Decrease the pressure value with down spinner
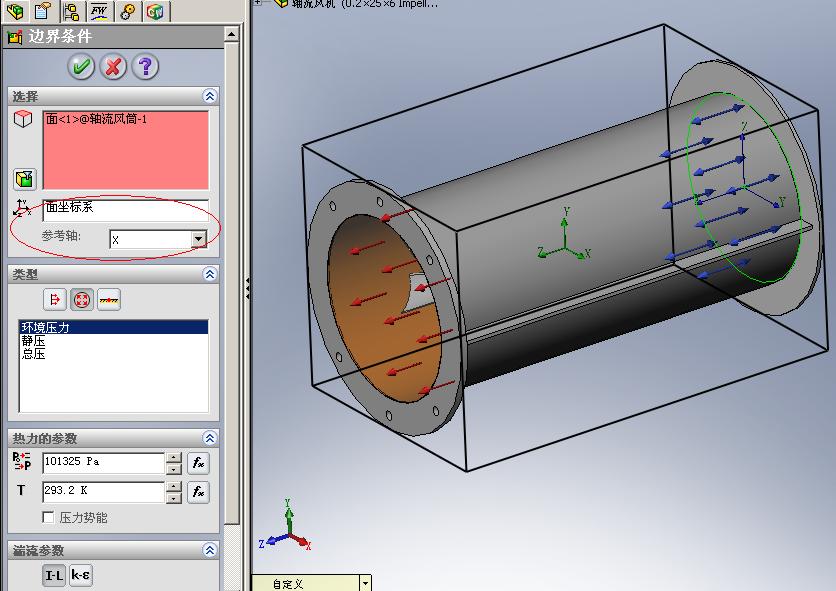The width and height of the screenshot is (836, 591). click(174, 469)
